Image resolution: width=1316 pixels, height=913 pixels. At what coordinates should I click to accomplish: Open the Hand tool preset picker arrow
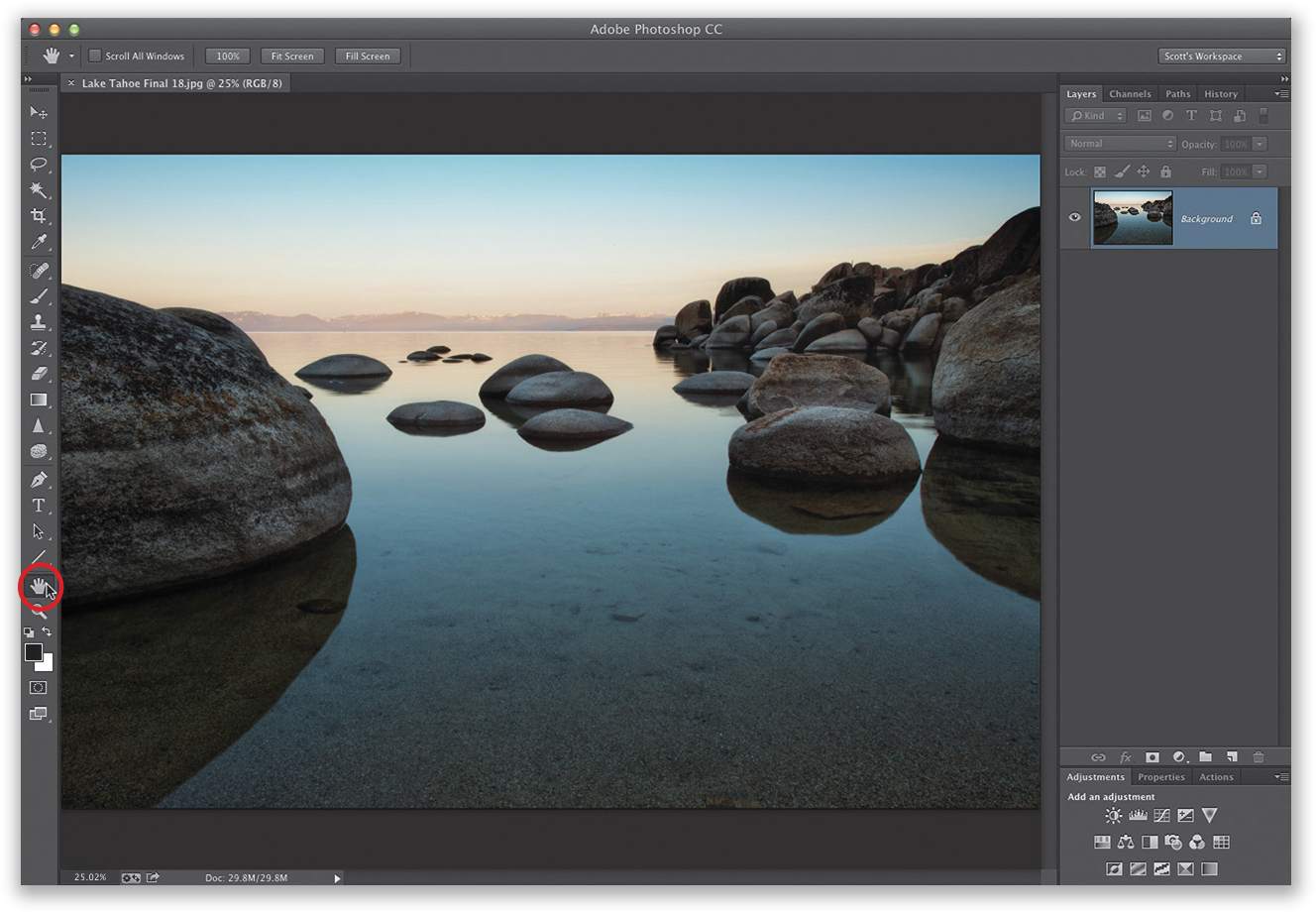71,57
